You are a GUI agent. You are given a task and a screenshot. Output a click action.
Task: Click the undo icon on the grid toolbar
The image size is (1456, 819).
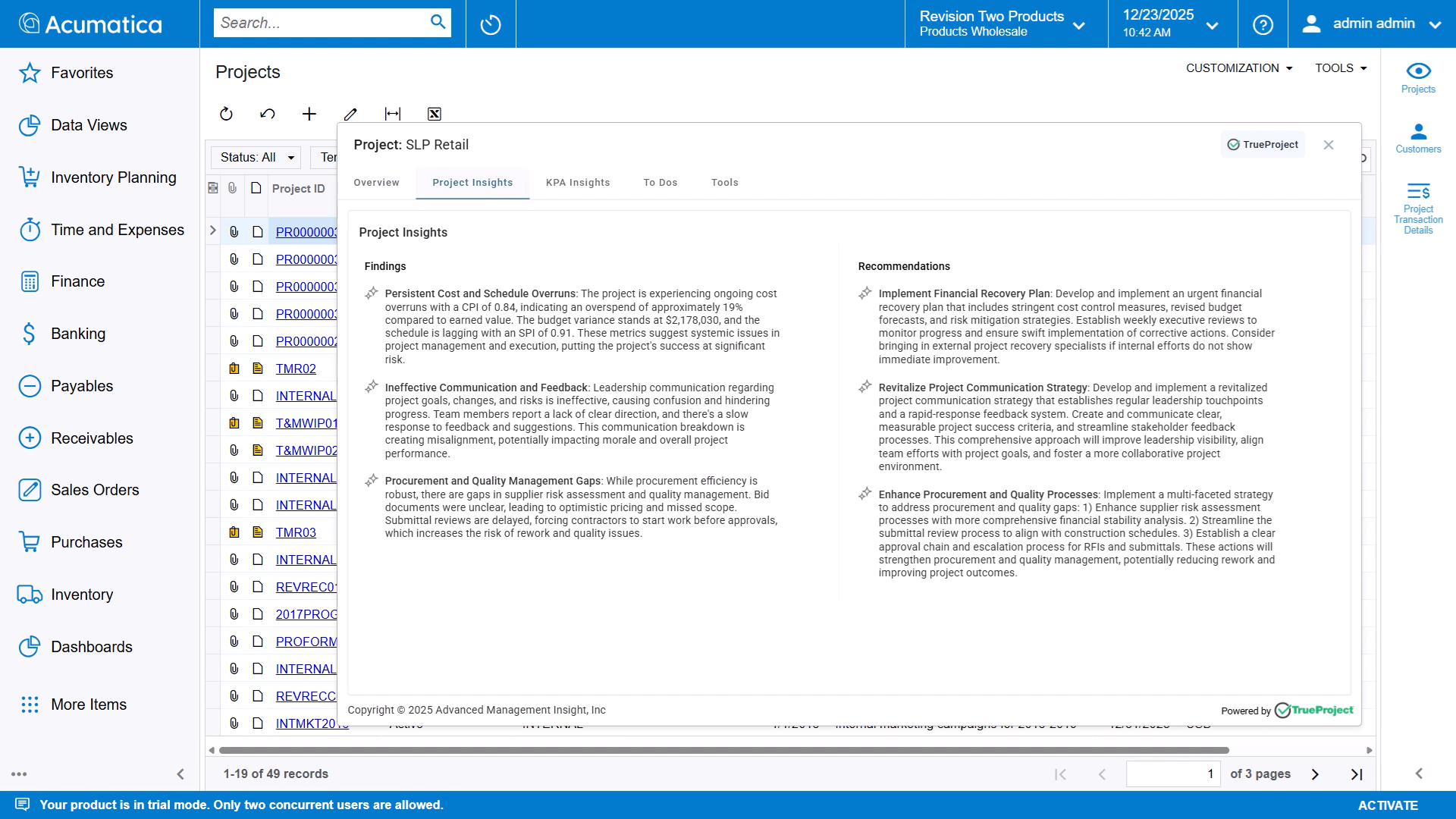pyautogui.click(x=267, y=114)
